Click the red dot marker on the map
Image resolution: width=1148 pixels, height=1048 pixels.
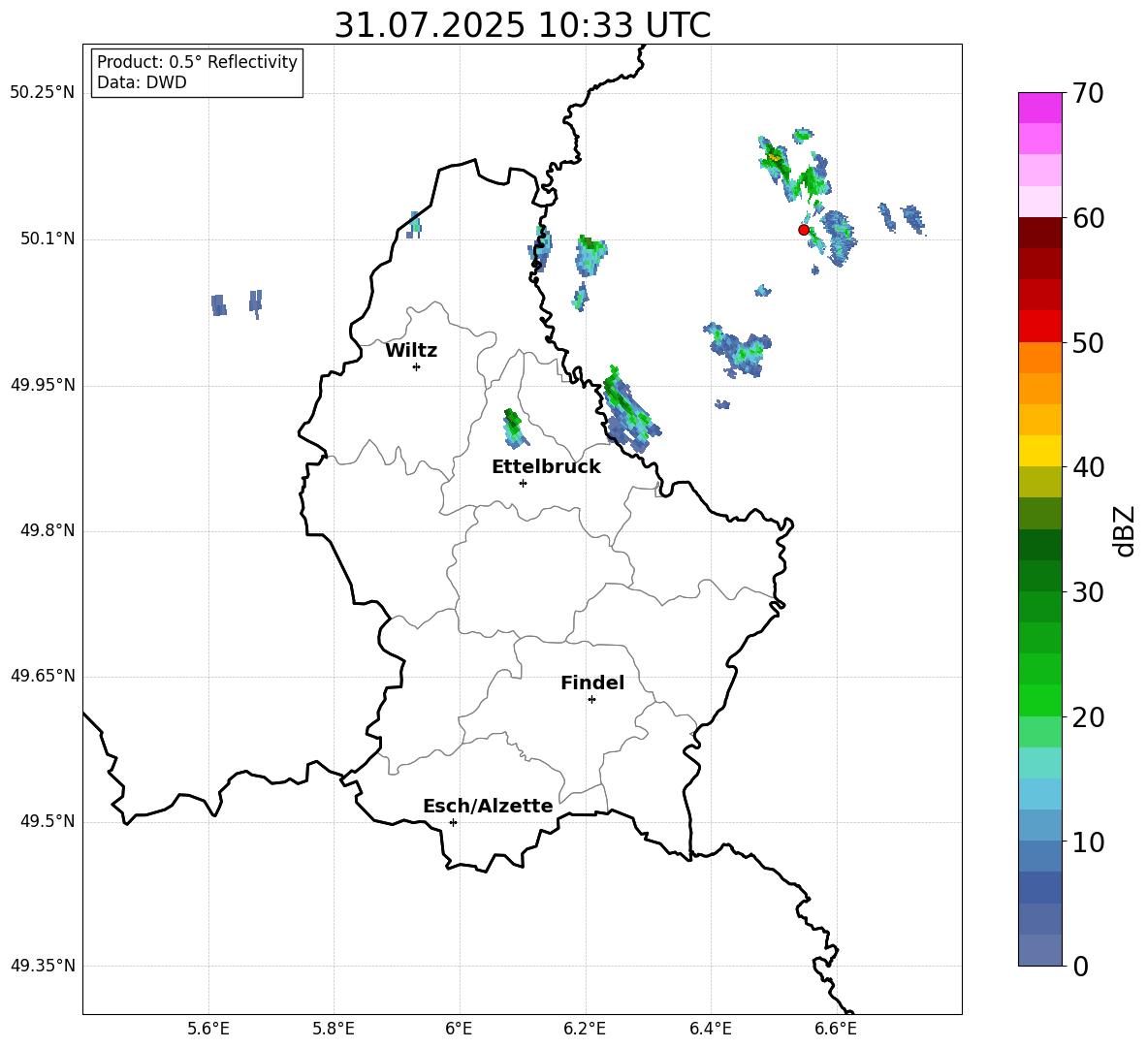tap(804, 230)
